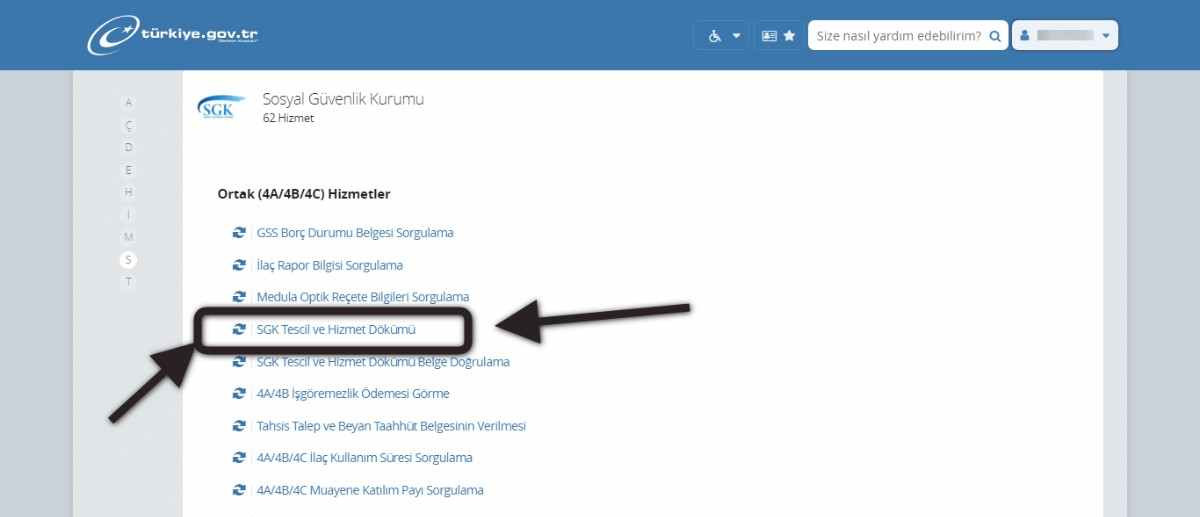Viewport: 1200px width, 517px height.
Task: Click service icon beside Muayene Katılım Payı
Action: pyautogui.click(x=239, y=490)
